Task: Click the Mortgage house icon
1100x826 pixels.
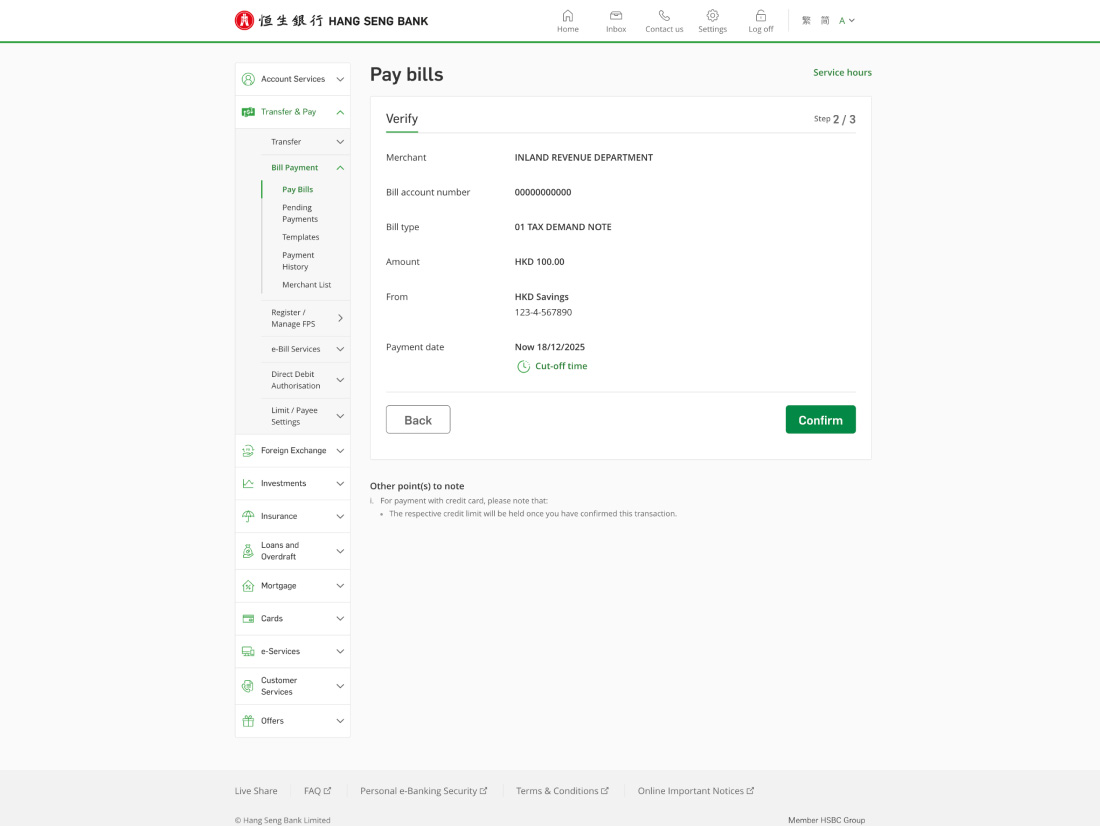Action: pyautogui.click(x=248, y=586)
